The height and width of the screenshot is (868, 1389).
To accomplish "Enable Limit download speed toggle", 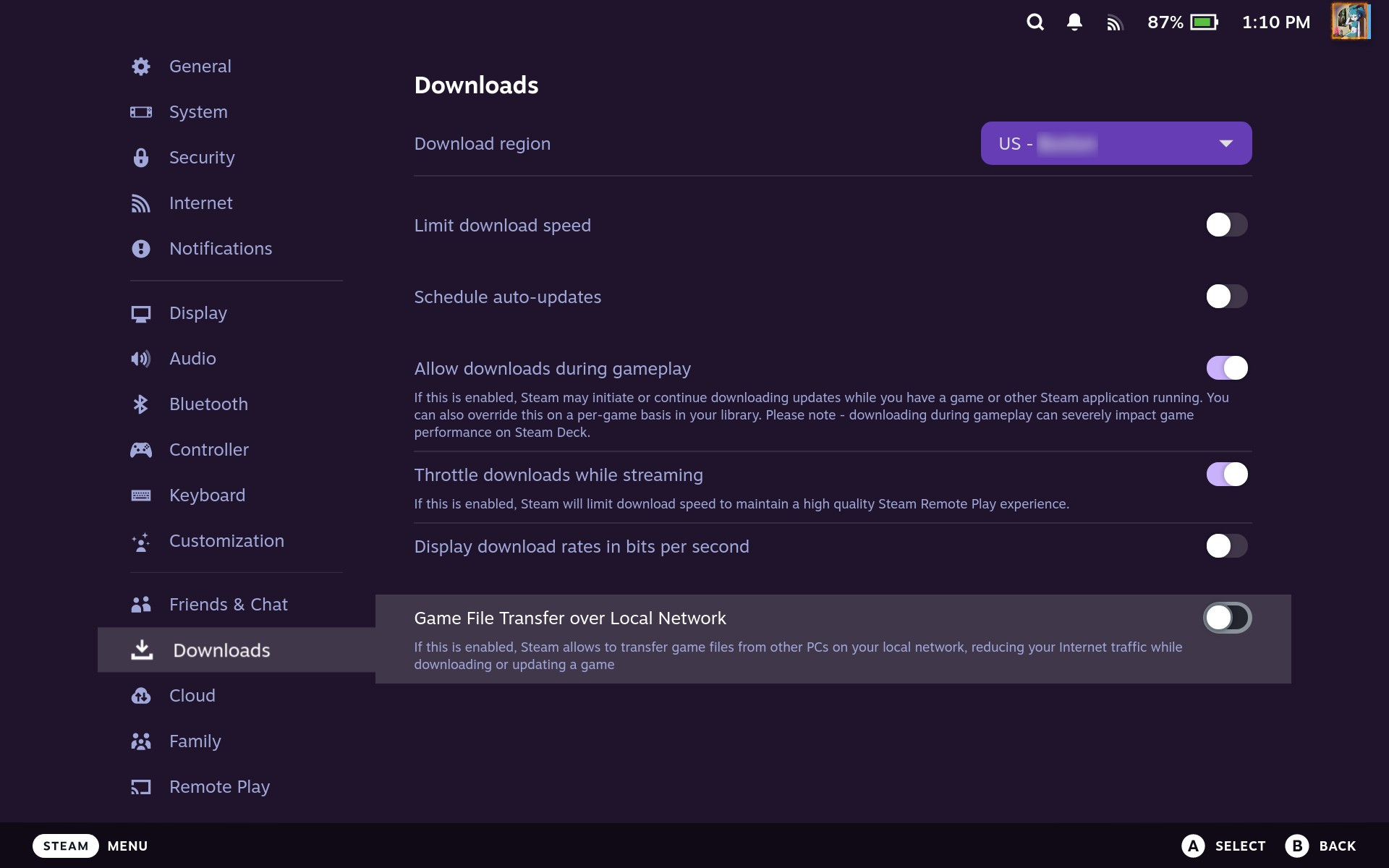I will coord(1227,225).
